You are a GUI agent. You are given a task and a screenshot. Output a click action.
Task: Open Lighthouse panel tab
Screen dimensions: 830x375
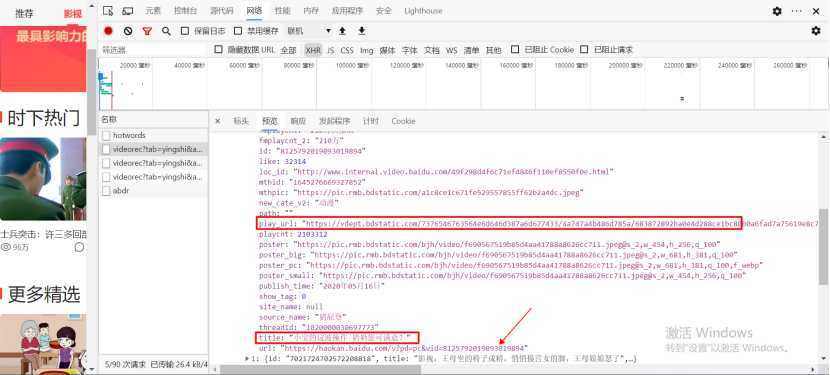423,11
